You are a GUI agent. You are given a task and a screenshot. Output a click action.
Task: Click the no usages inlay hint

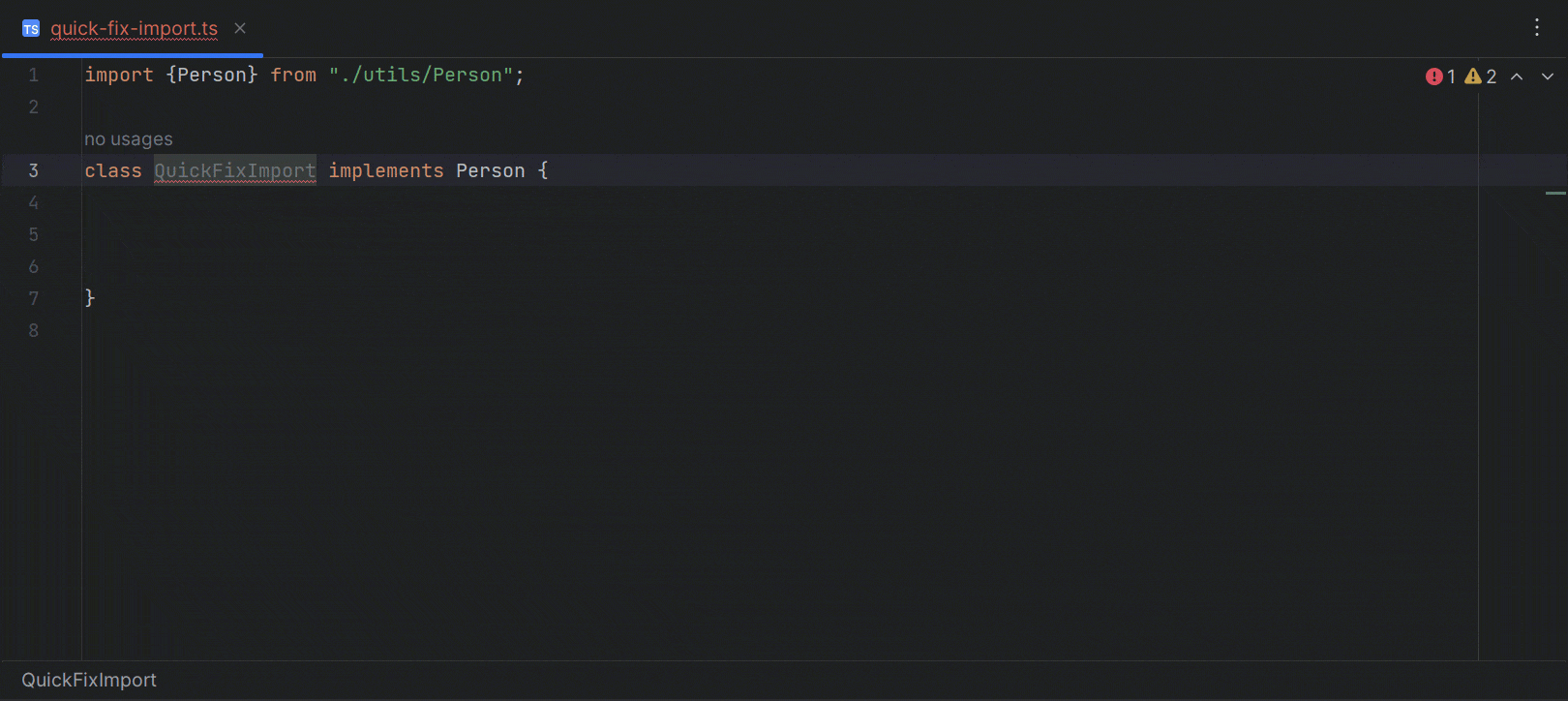point(128,138)
